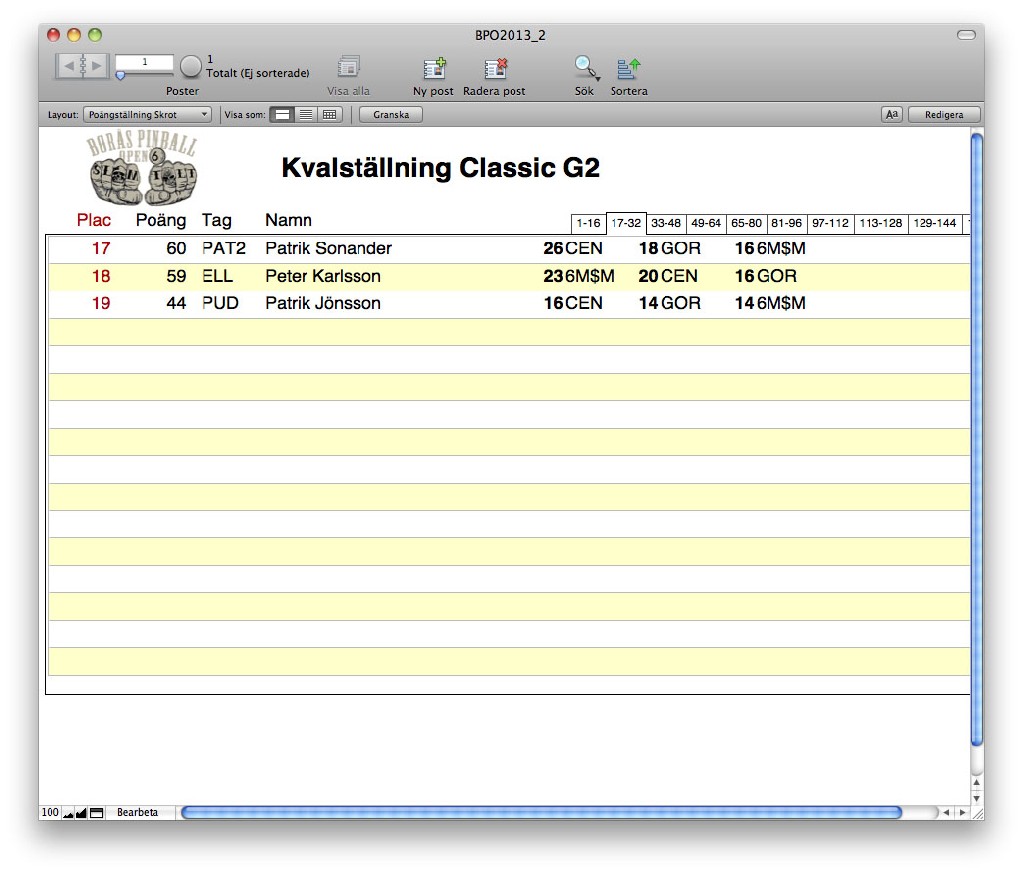The image size is (1024, 874).
Task: Click the vertical scroll down arrow
Action: coord(976,798)
